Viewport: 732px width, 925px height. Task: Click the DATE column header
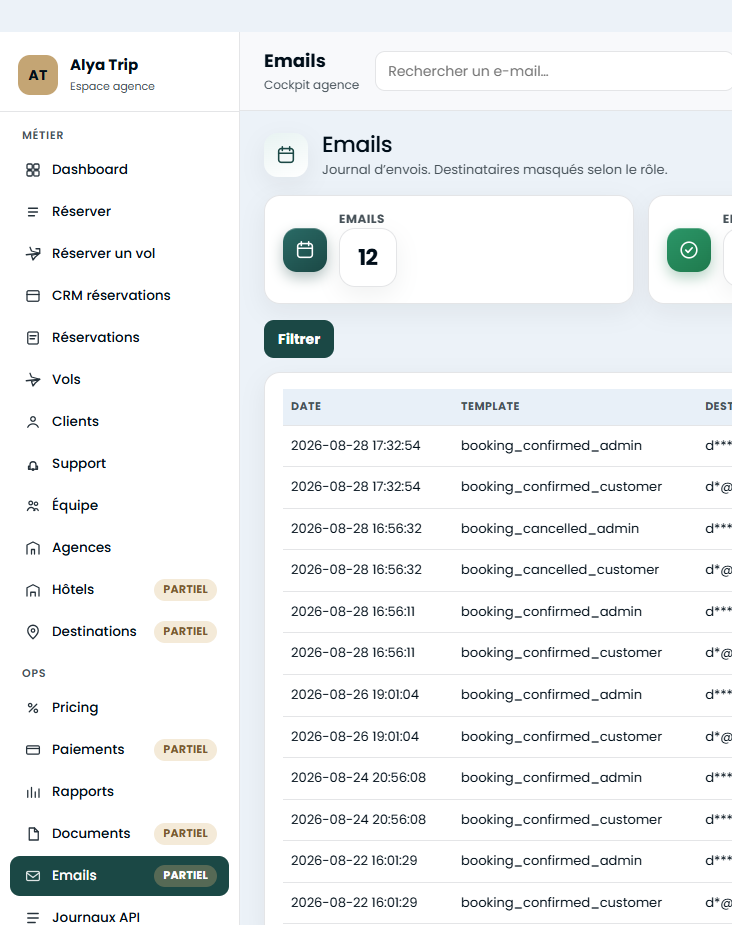click(x=306, y=406)
